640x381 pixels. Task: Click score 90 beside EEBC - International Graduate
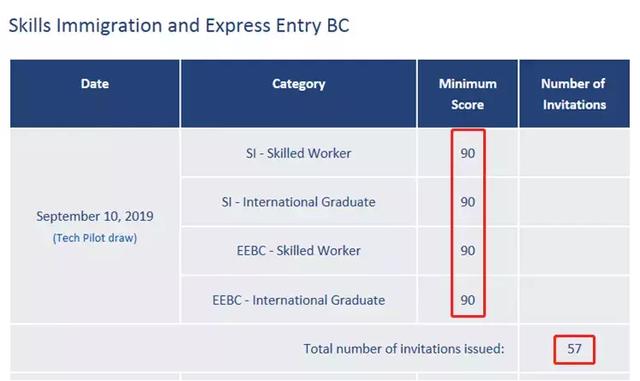[x=468, y=300]
